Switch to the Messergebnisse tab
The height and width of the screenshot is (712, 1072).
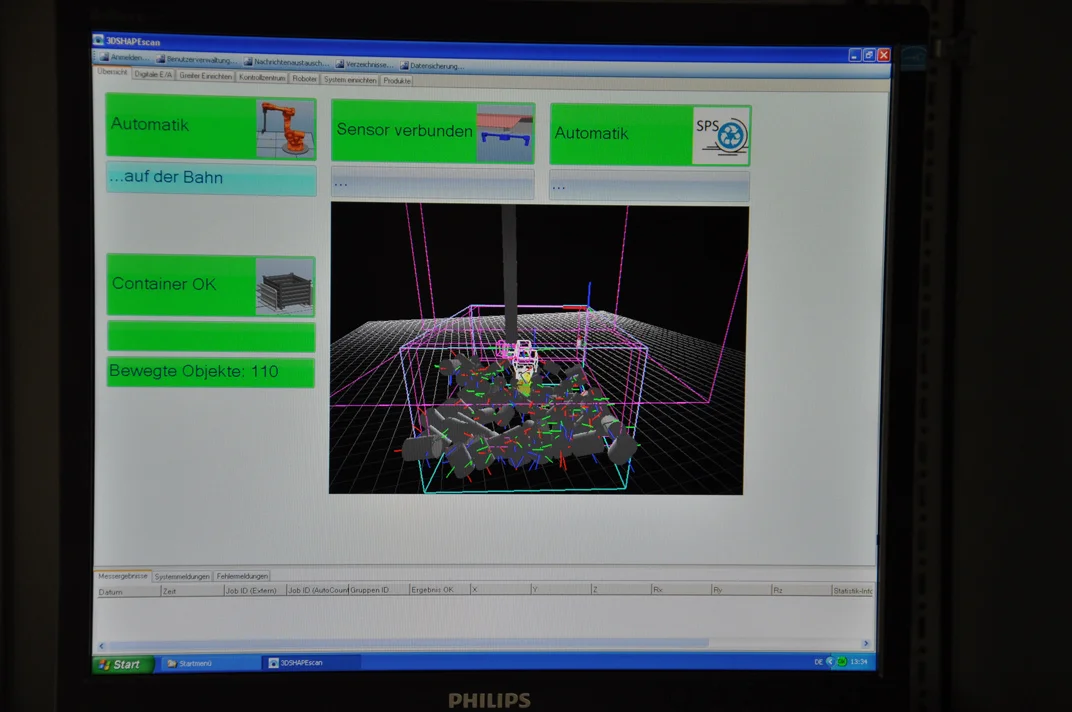pyautogui.click(x=122, y=576)
